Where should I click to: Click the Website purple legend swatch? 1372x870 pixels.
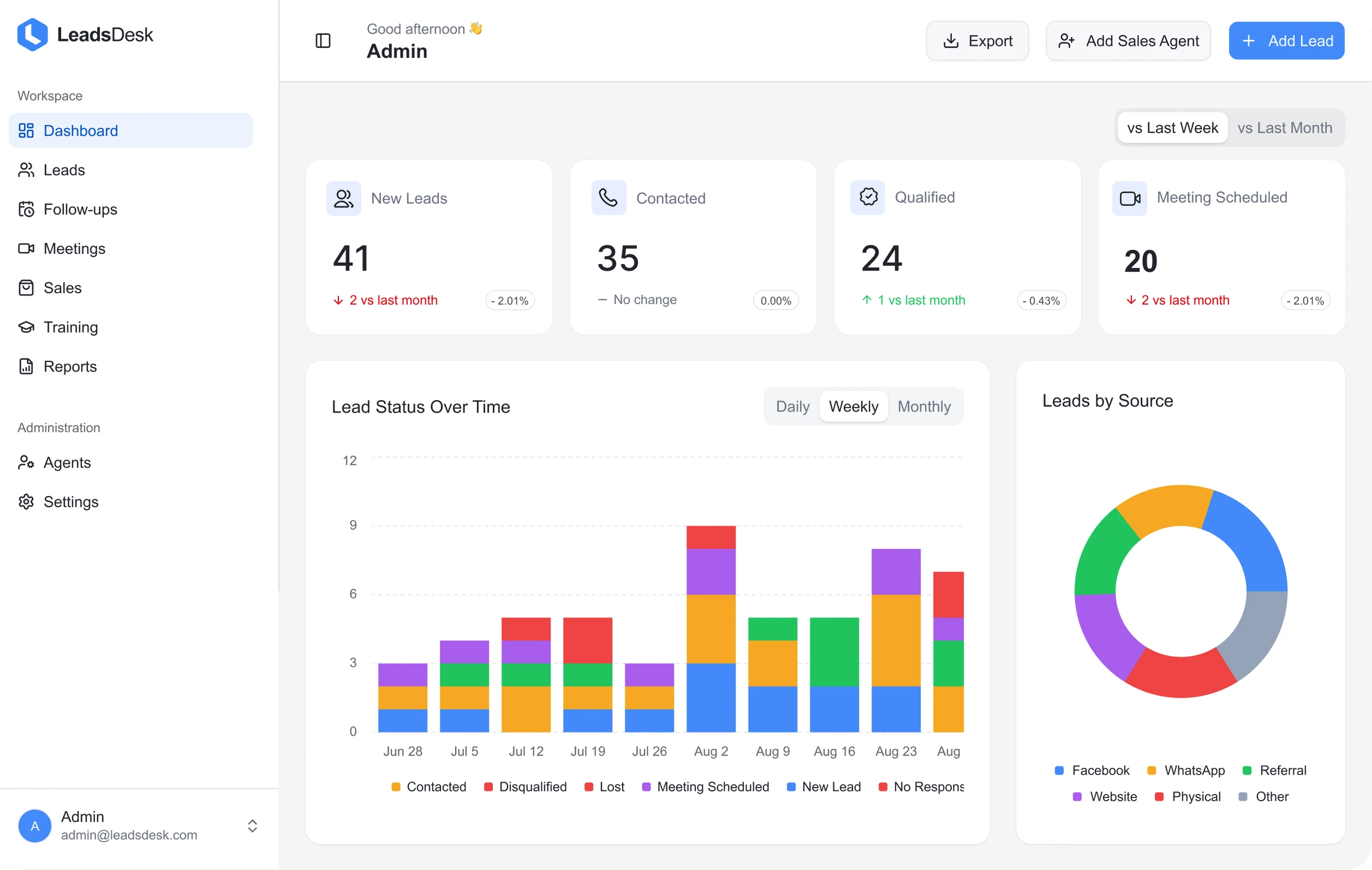tap(1077, 797)
